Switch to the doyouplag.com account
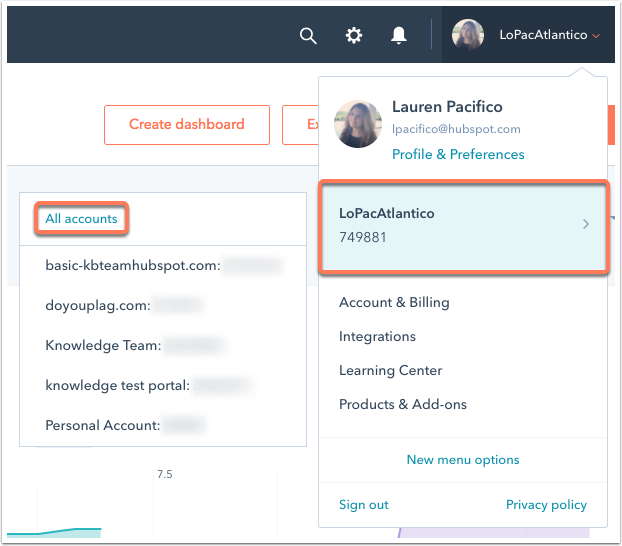The width and height of the screenshot is (622, 546). click(x=96, y=305)
